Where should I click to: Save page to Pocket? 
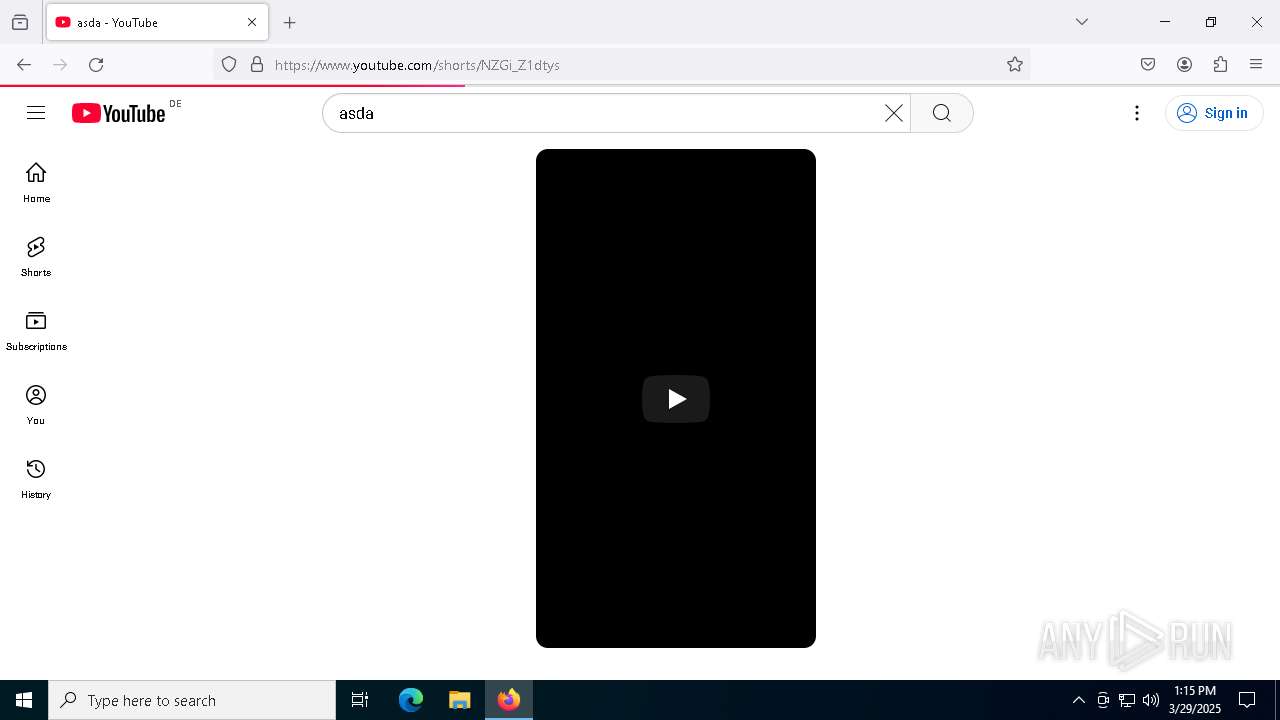point(1148,64)
